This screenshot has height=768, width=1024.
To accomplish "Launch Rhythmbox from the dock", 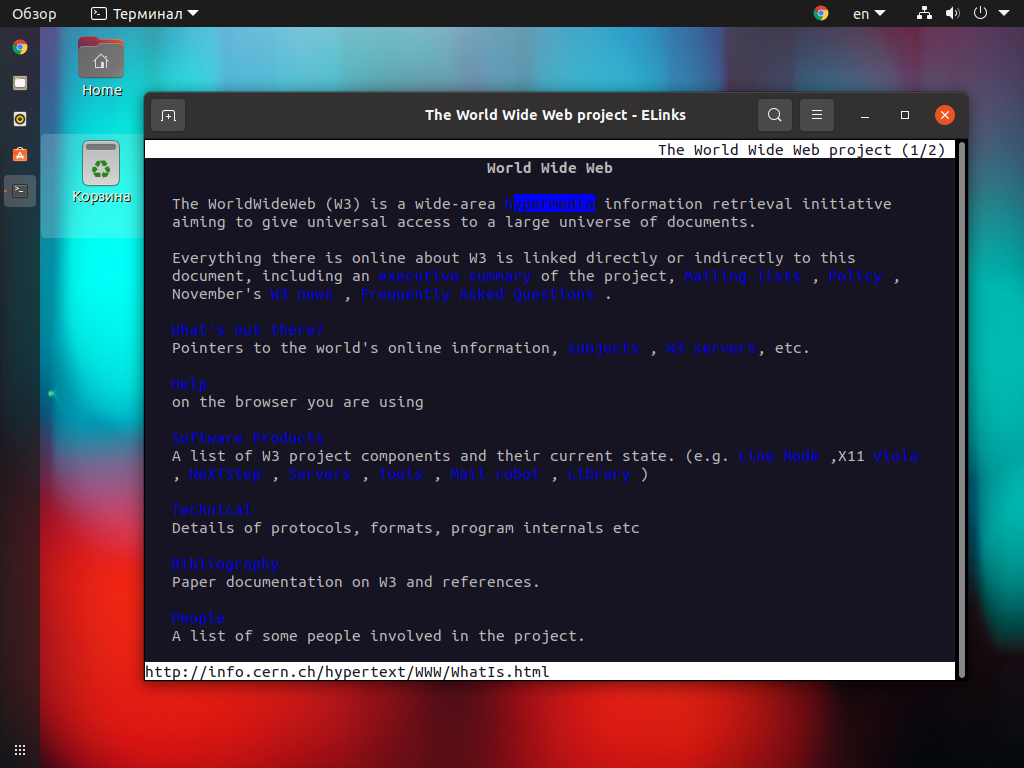I will click(20, 119).
